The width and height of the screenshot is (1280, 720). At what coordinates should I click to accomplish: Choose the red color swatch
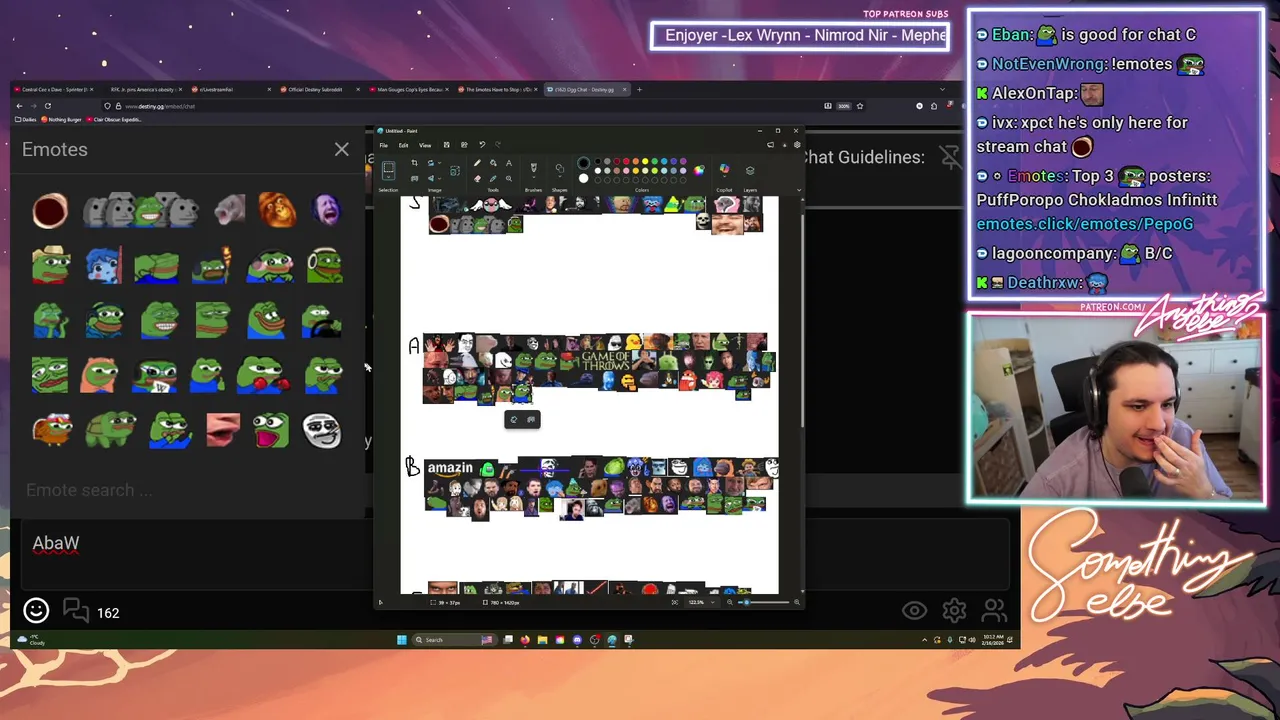626,161
